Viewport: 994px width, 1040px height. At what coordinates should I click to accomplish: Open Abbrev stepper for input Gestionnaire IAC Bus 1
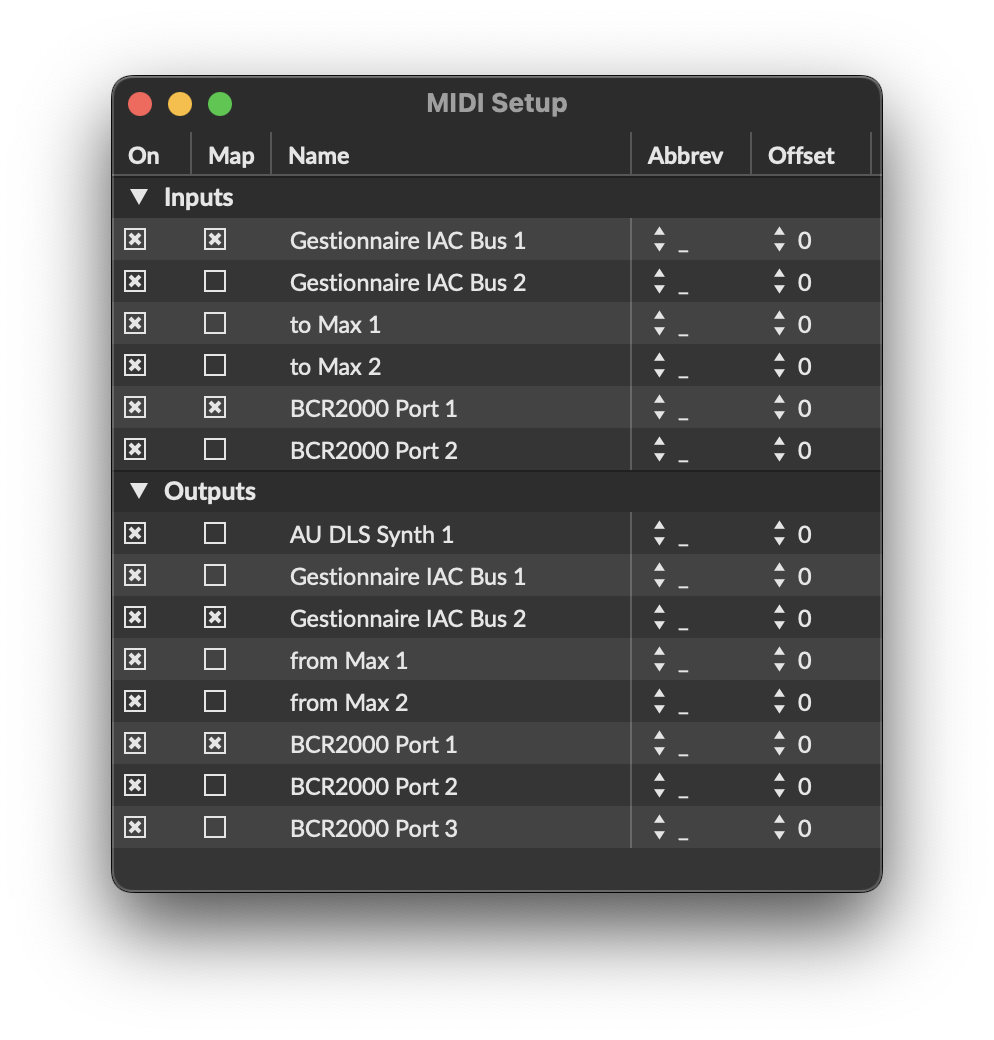(659, 239)
